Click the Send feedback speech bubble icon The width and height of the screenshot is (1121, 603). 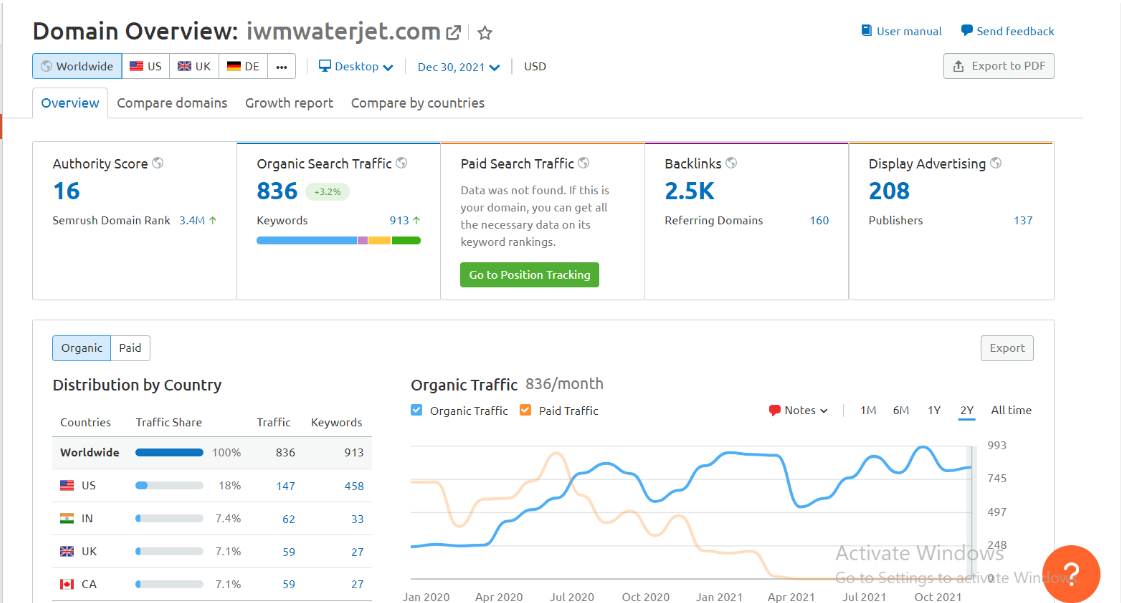click(x=967, y=31)
